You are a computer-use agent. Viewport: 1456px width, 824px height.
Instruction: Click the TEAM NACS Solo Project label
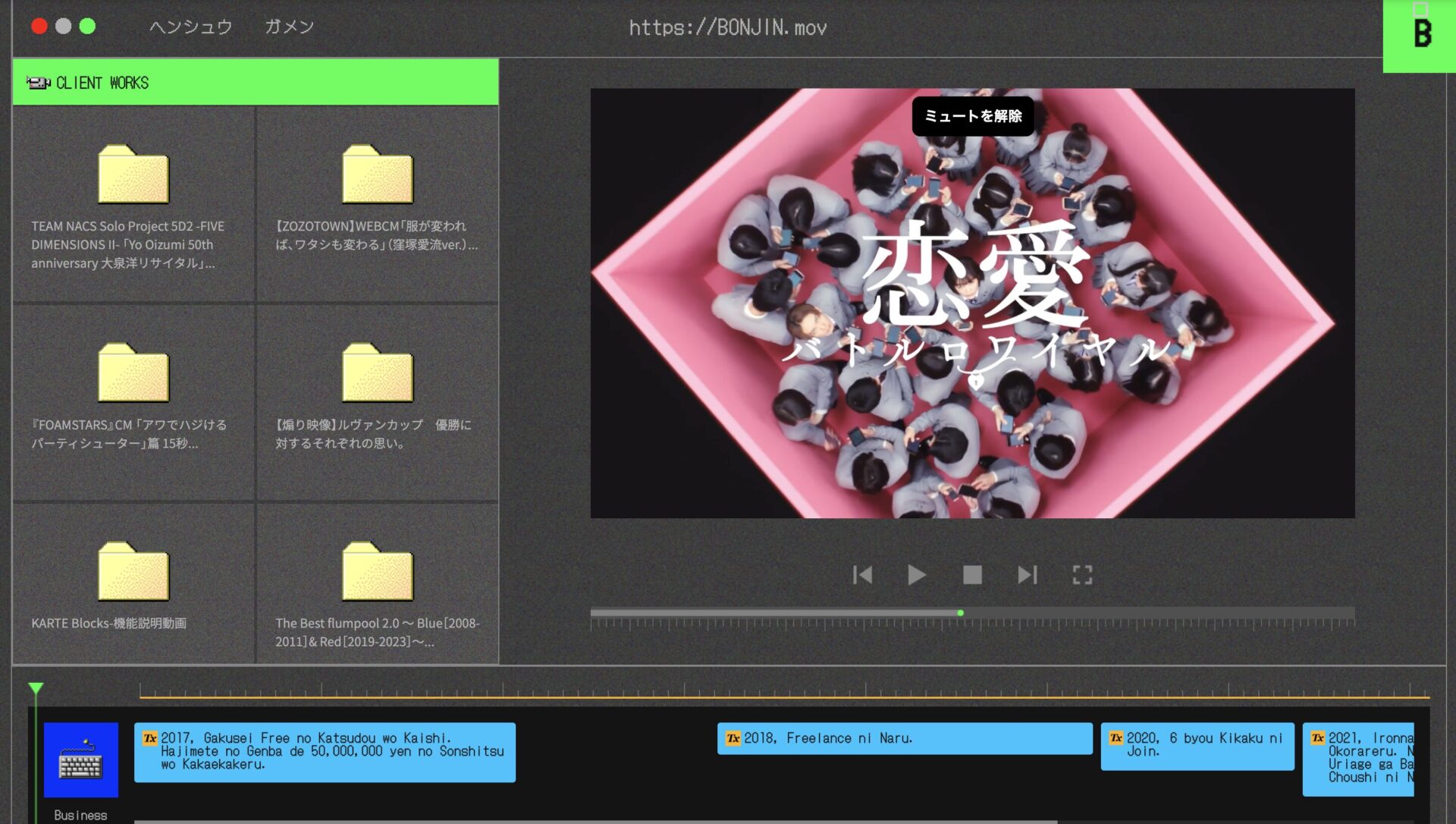127,244
